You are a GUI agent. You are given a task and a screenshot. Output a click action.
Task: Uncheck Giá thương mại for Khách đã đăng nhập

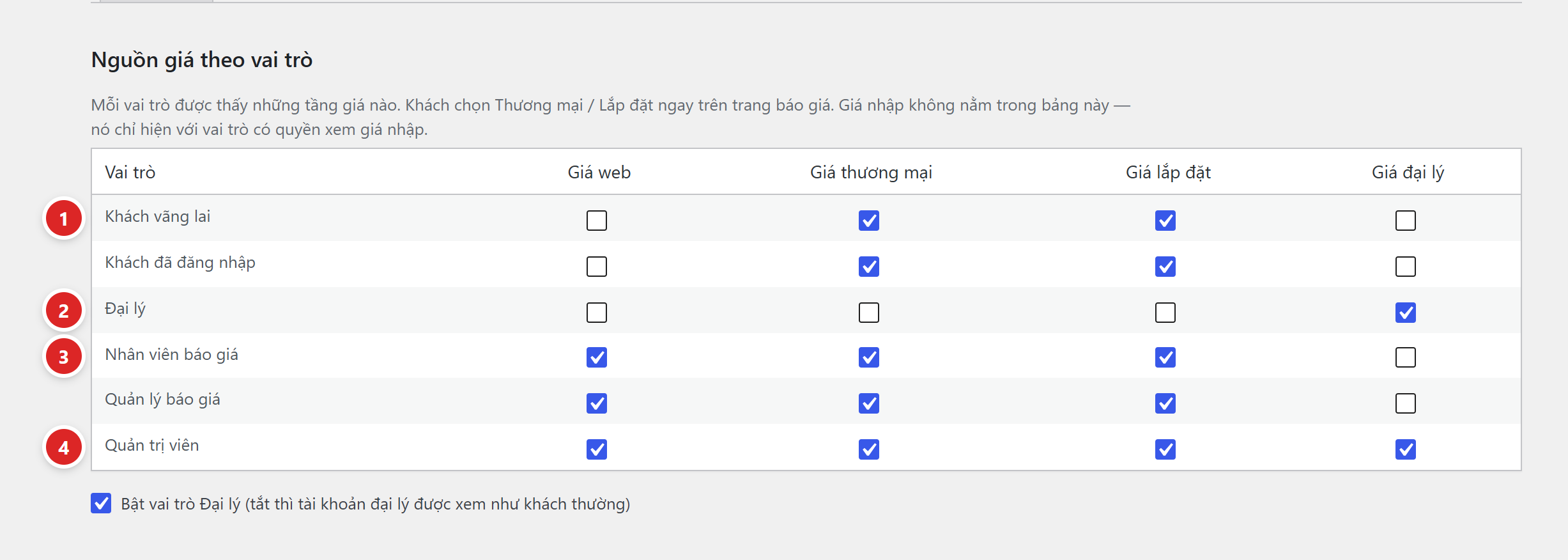pos(869,267)
